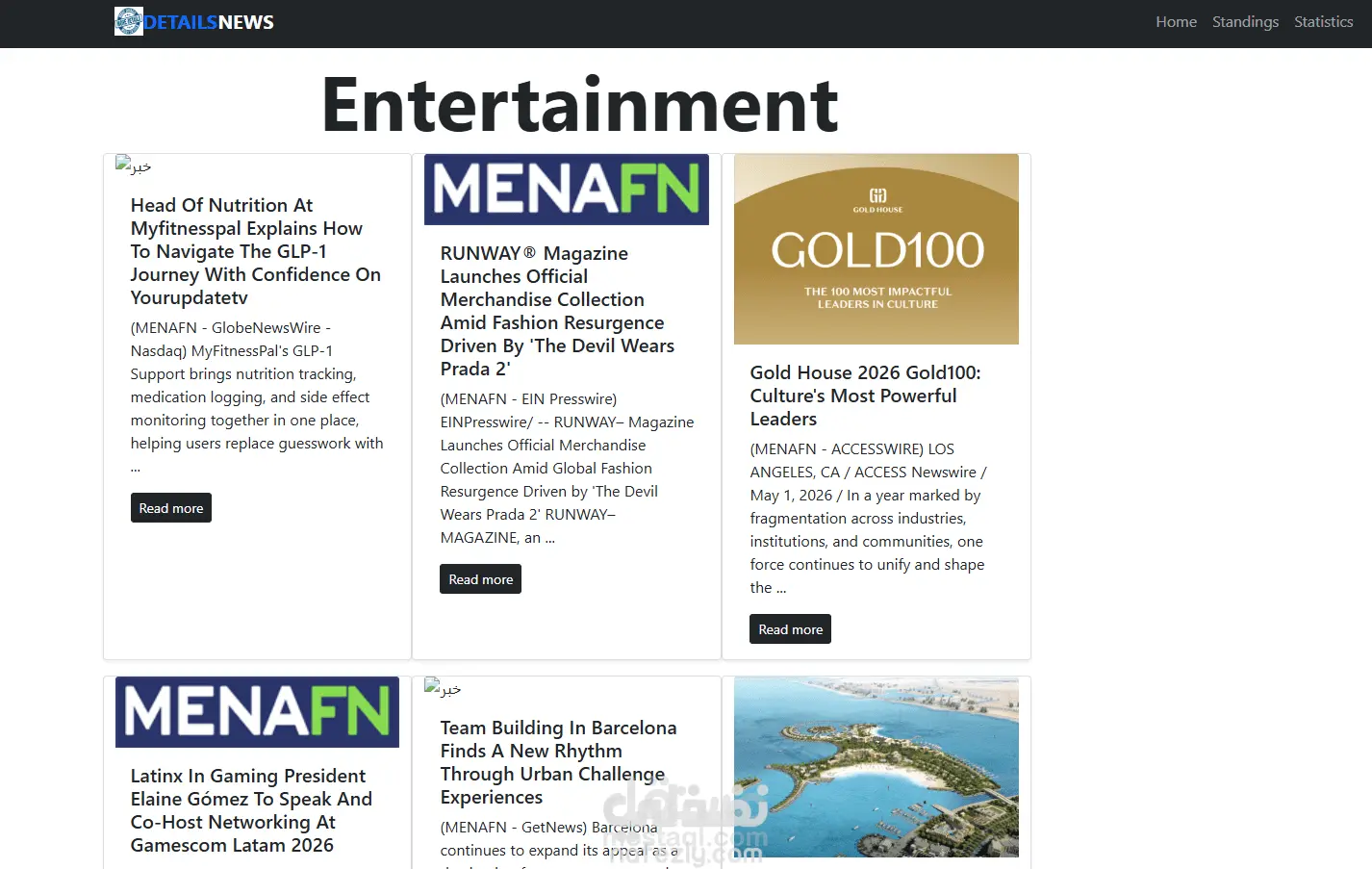This screenshot has width=1372, height=869.
Task: Click the MyFitnessPal GLP-1 Support summary text
Action: (257, 396)
